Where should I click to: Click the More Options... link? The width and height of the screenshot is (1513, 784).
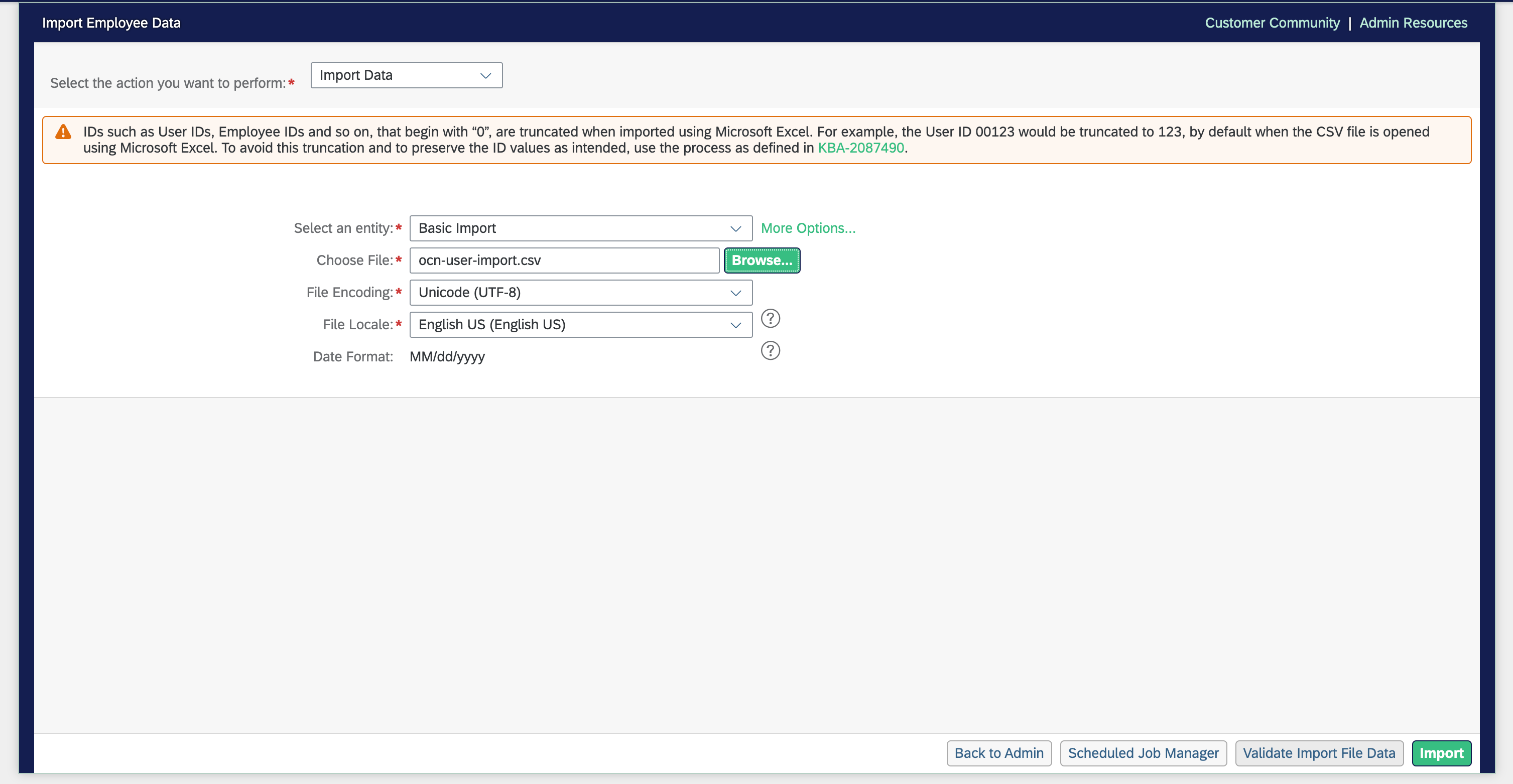coord(808,228)
